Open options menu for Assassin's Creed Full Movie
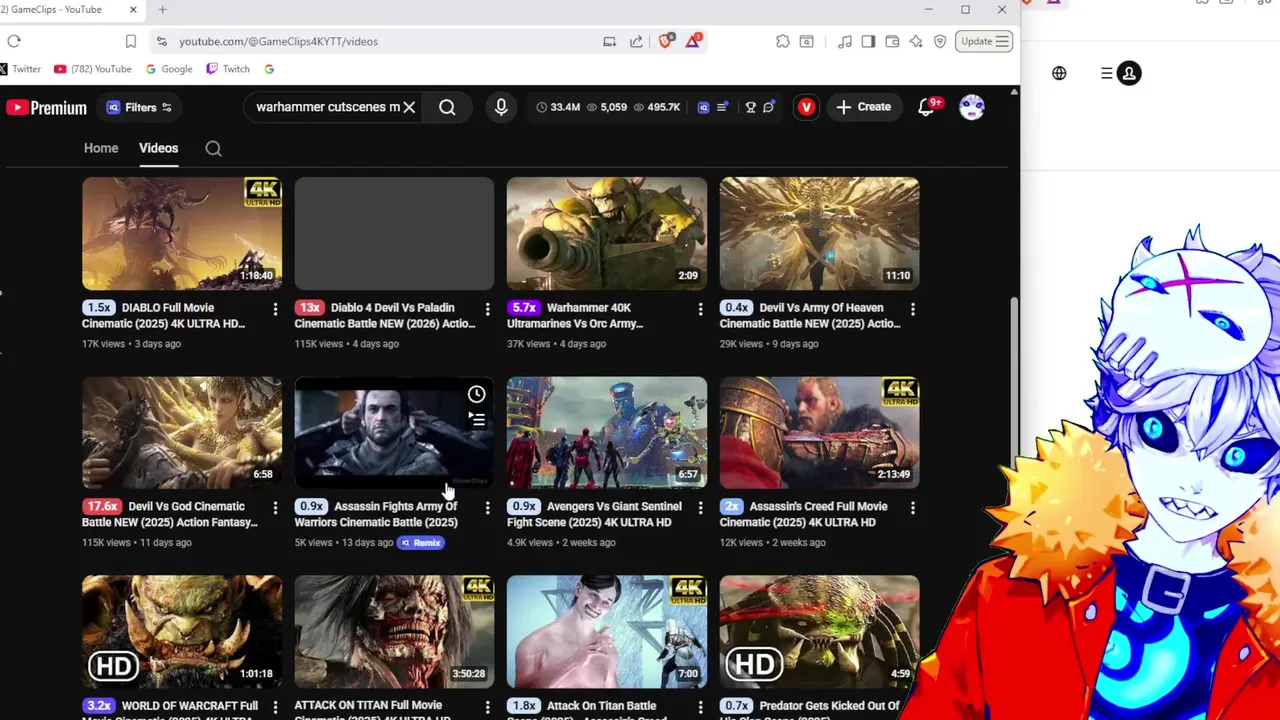The height and width of the screenshot is (720, 1280). coord(912,508)
